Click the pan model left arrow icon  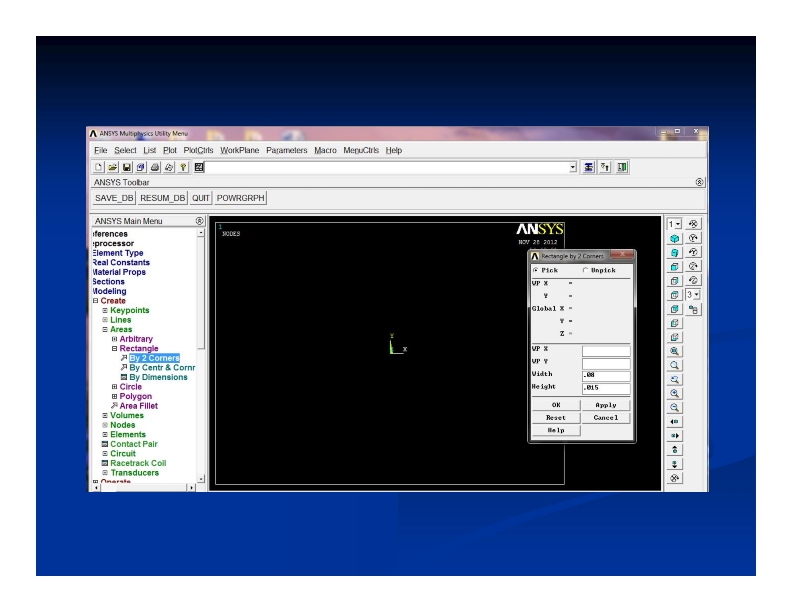click(677, 422)
